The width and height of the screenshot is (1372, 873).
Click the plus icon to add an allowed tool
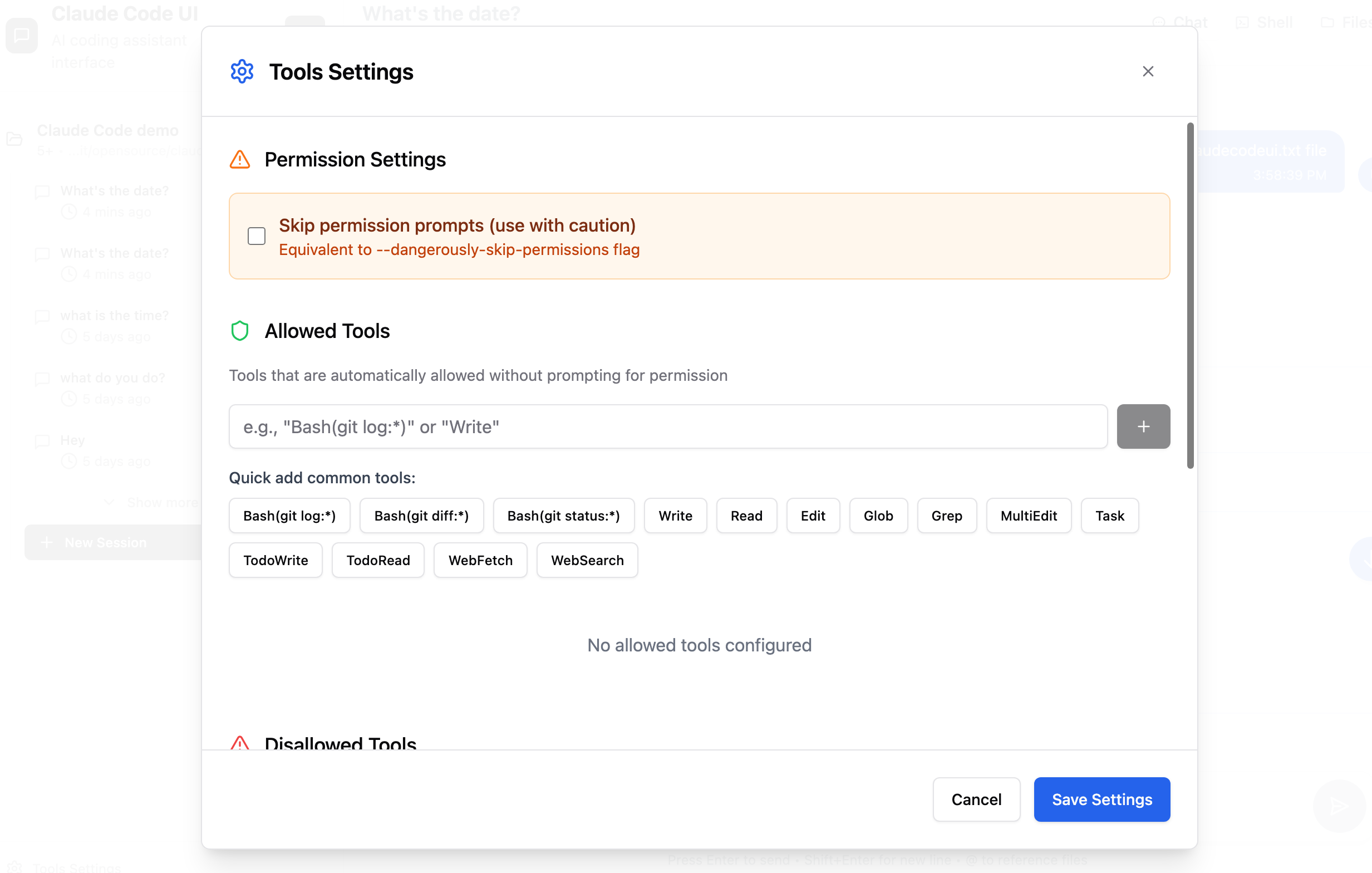[1143, 426]
